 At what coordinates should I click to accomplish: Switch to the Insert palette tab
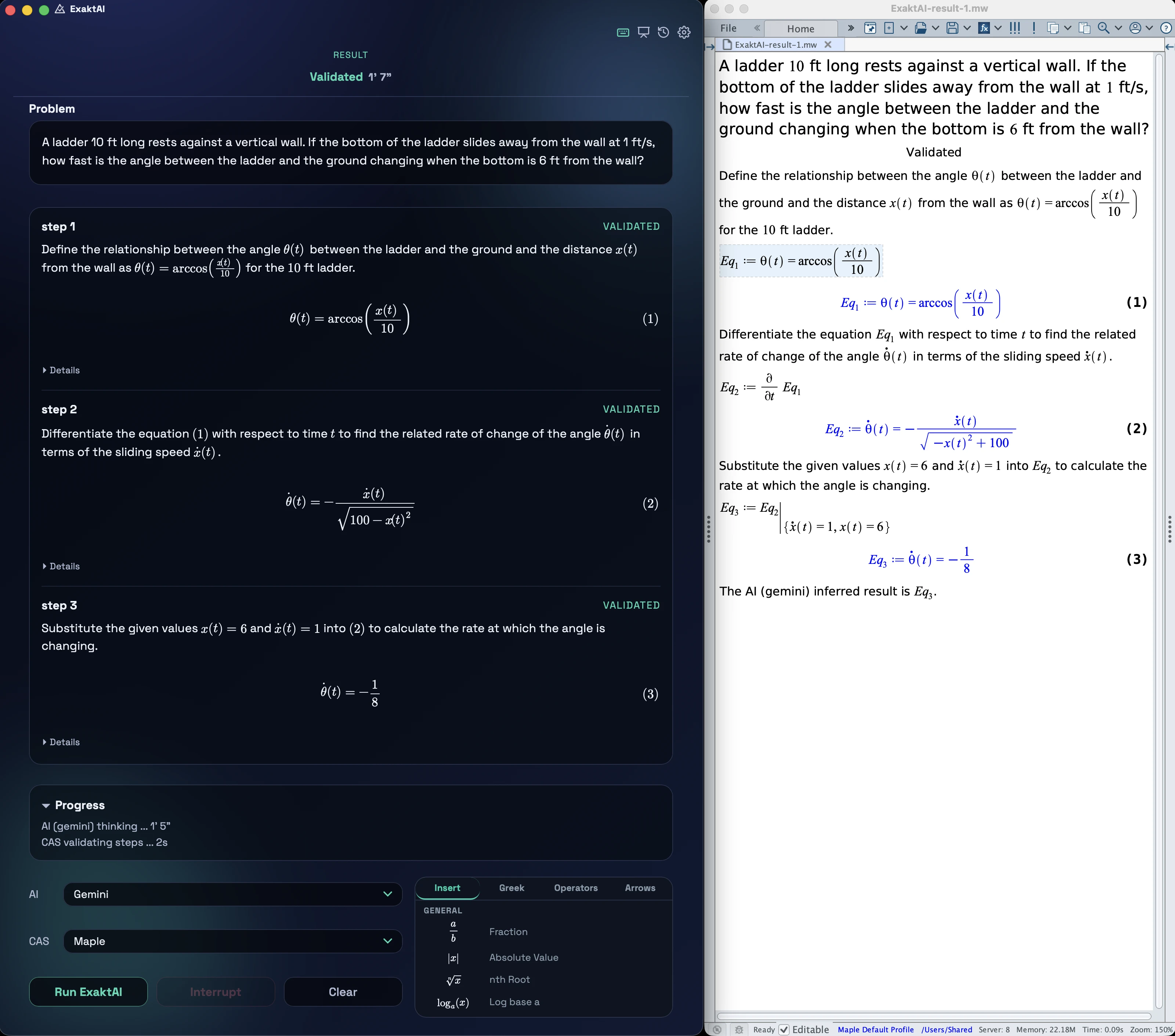(447, 888)
